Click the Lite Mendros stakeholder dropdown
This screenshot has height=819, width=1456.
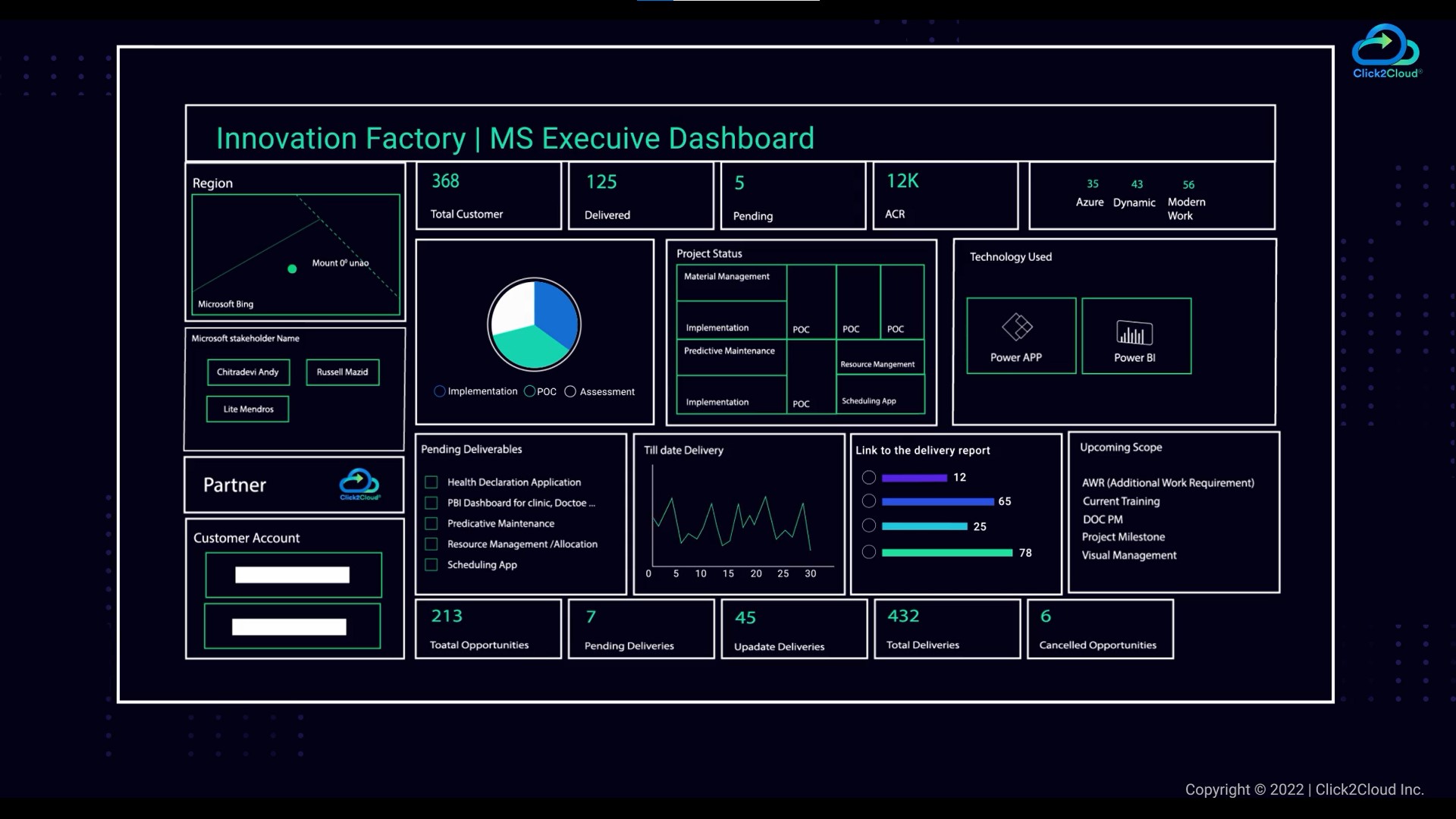pyautogui.click(x=247, y=408)
